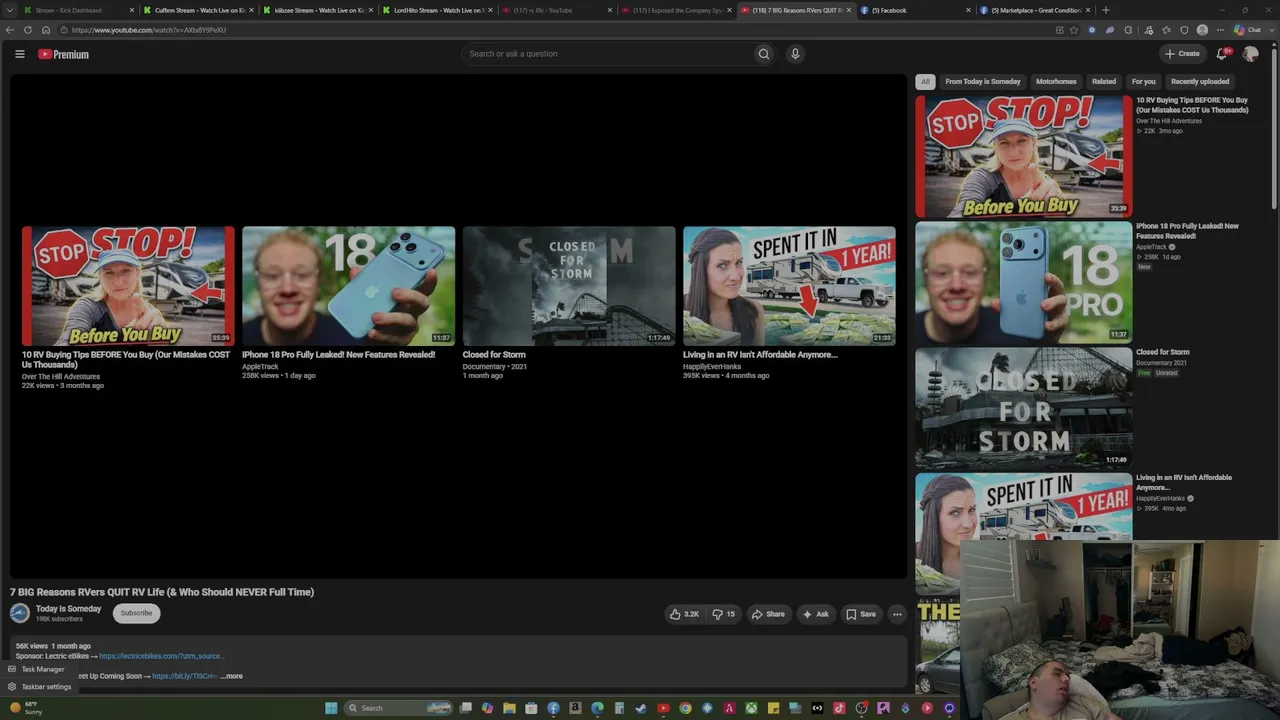Click the Create button
The height and width of the screenshot is (720, 1280).
(x=1182, y=54)
